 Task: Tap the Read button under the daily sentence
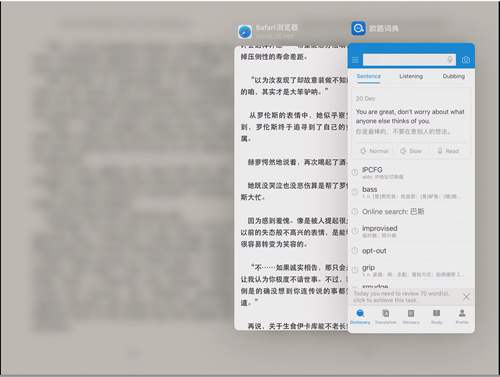coord(448,151)
